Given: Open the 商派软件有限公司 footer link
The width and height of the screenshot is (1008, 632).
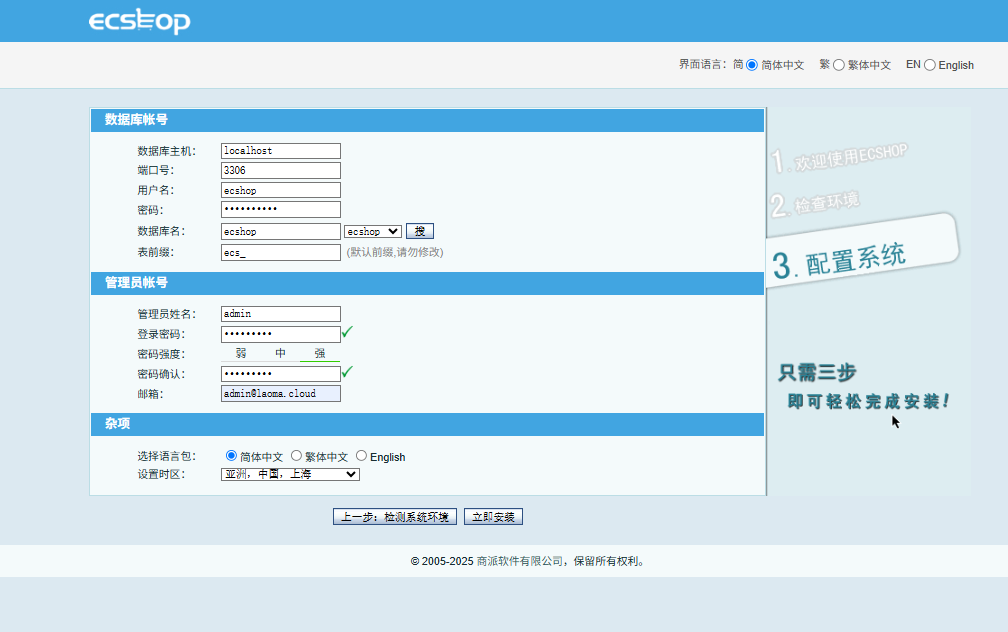Looking at the screenshot, I should point(520,561).
